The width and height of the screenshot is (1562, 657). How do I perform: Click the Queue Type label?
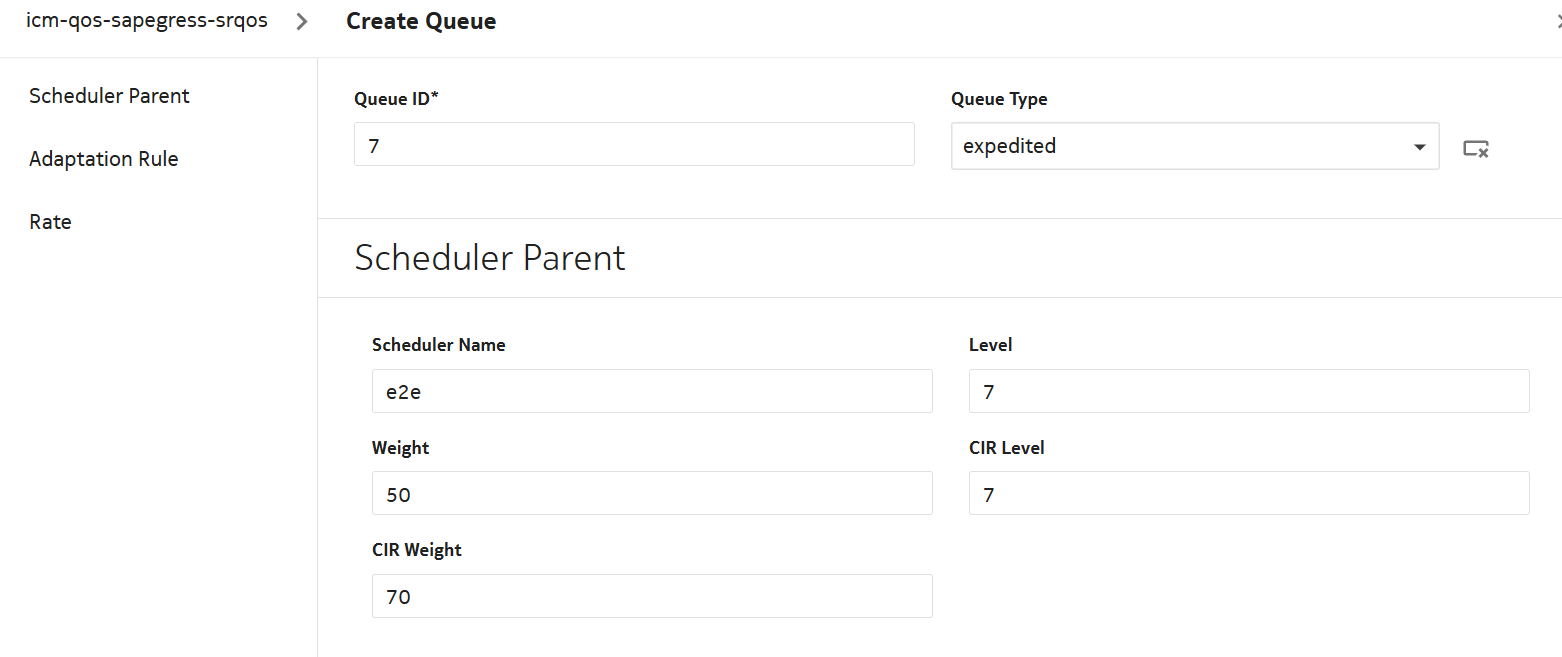click(x=999, y=99)
